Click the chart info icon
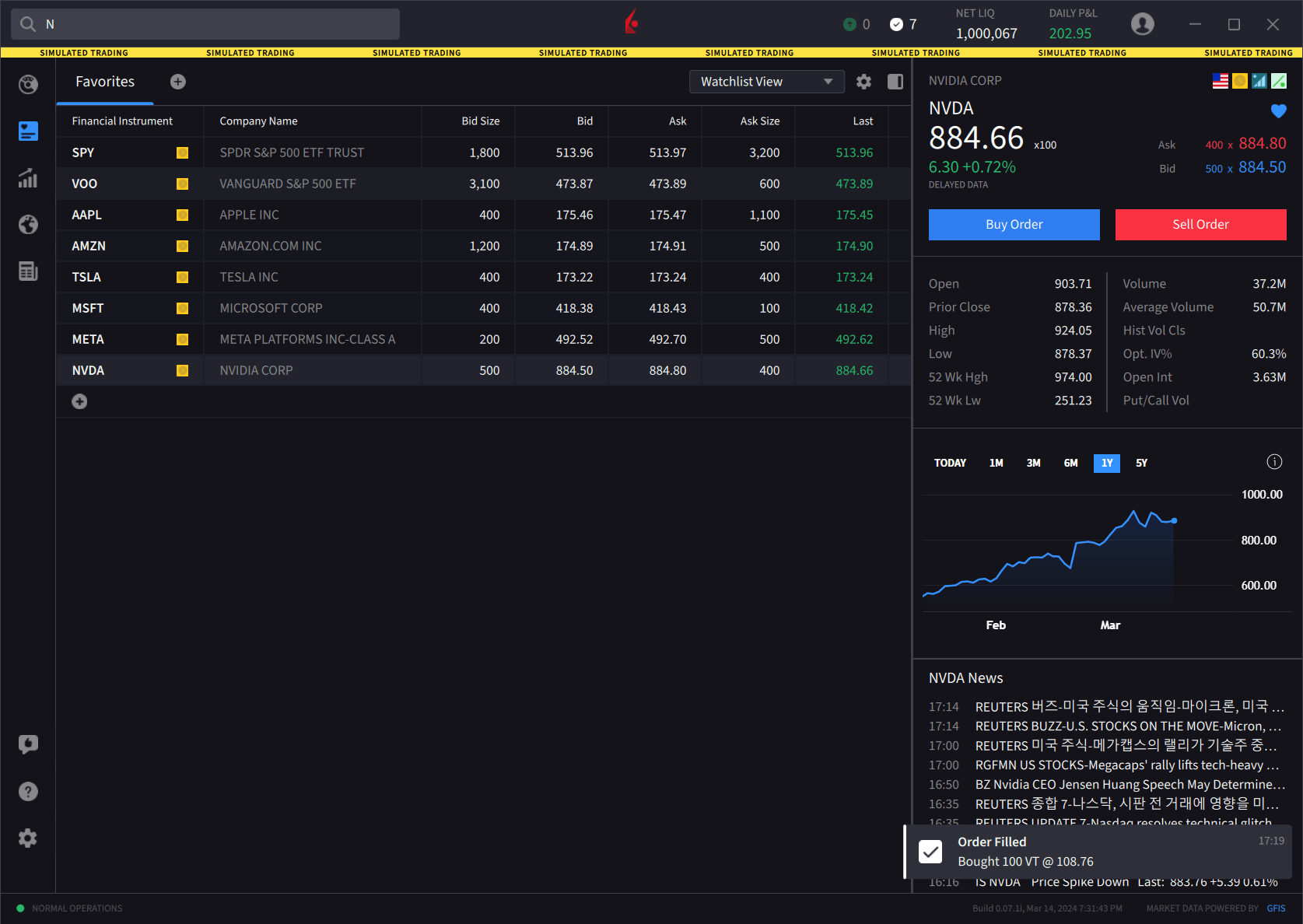The width and height of the screenshot is (1303, 924). click(1274, 462)
